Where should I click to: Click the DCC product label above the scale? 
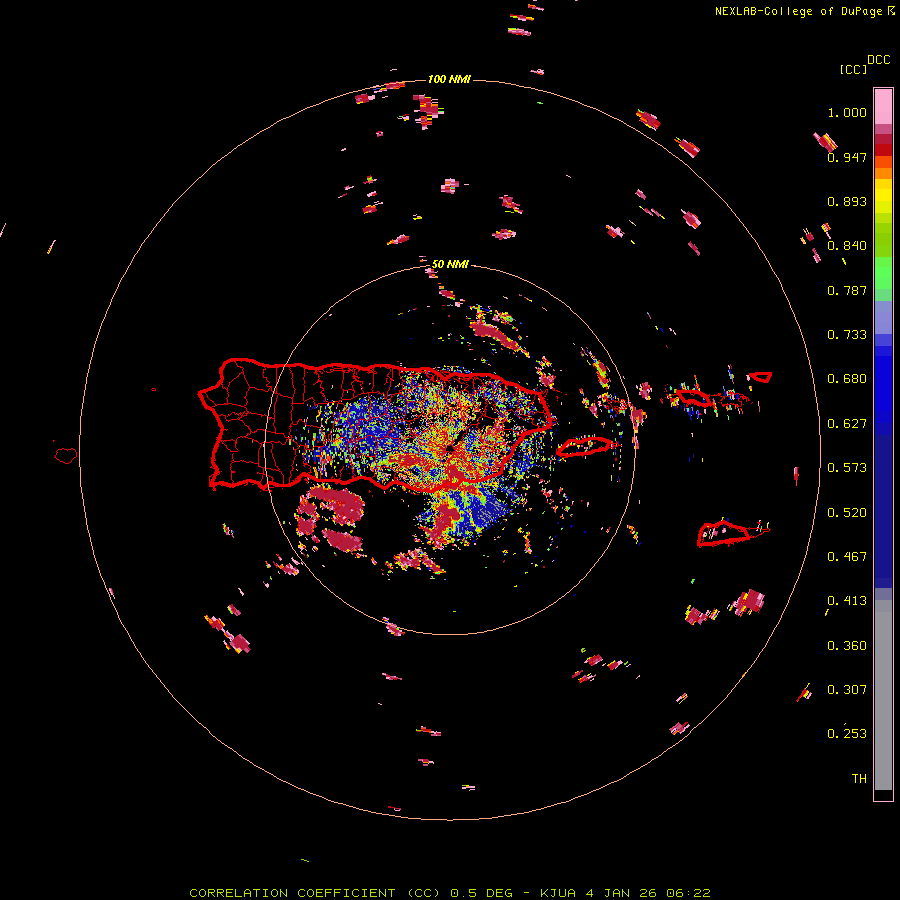pos(879,60)
